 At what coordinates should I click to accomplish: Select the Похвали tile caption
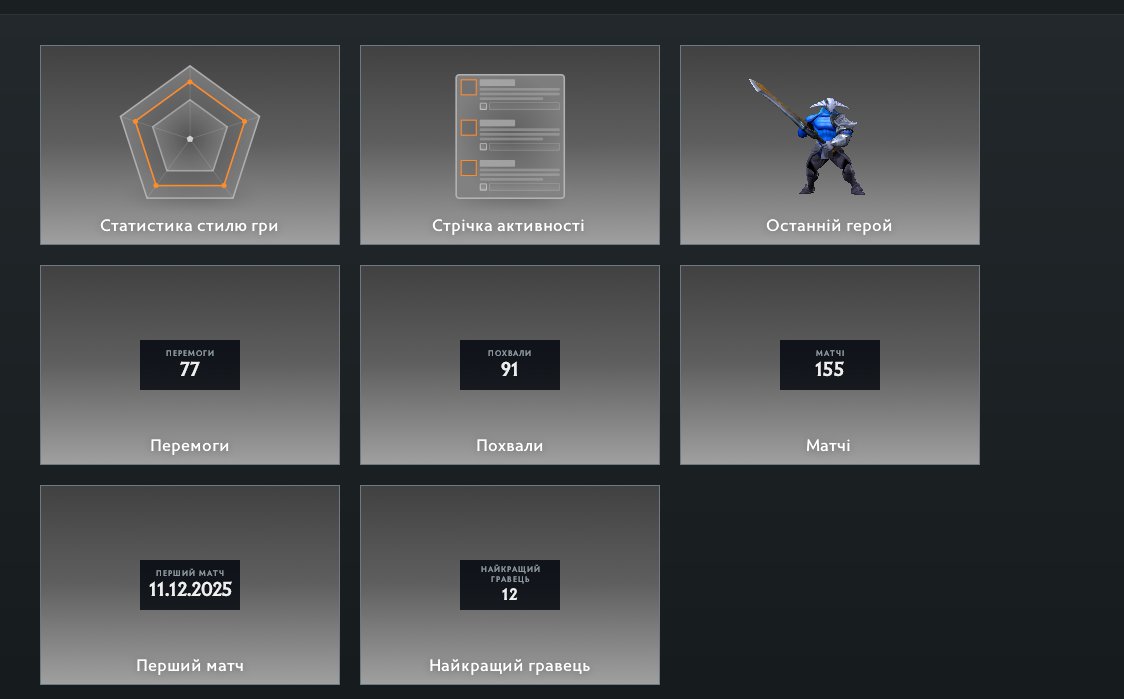[x=510, y=446]
